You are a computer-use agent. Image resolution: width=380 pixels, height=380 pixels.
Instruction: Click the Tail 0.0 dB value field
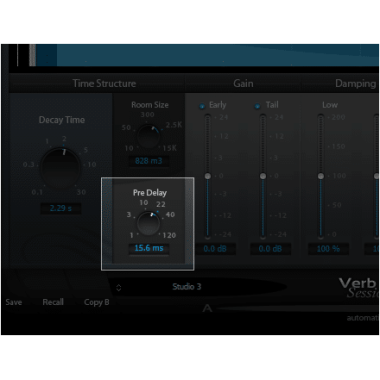[x=270, y=249]
